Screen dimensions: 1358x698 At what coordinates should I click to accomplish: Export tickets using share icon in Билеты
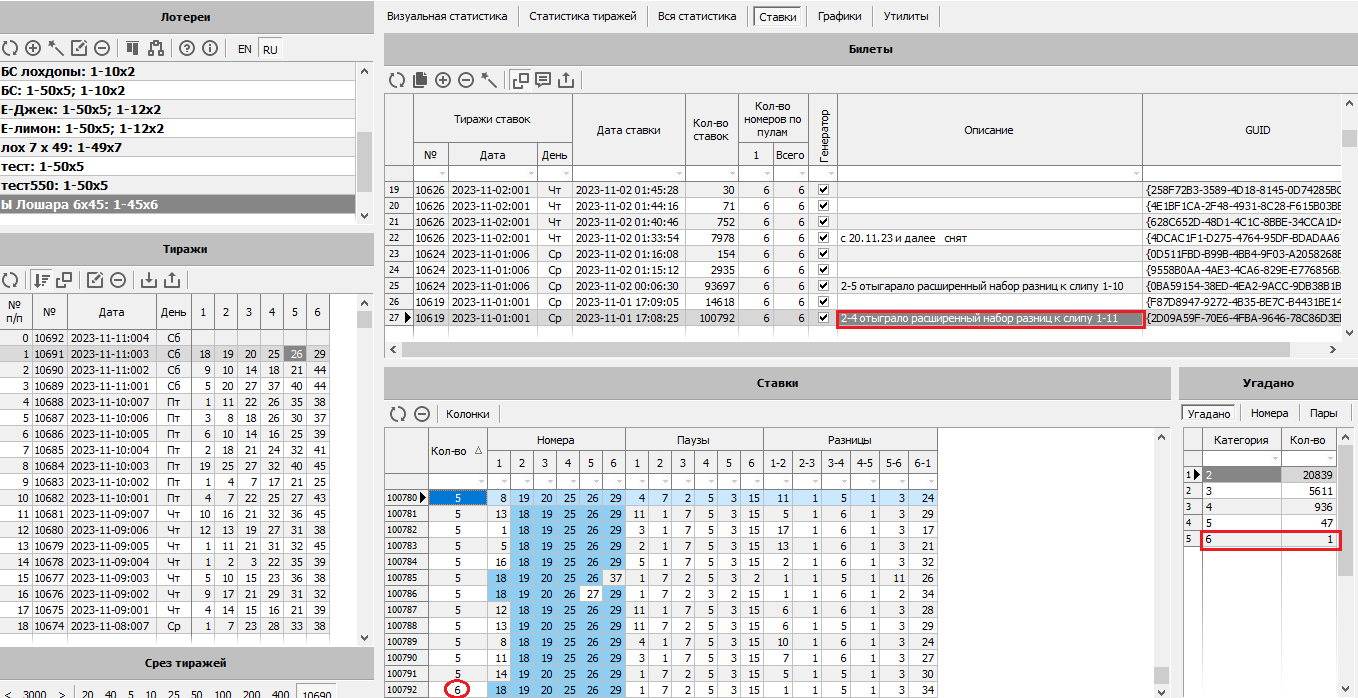click(566, 80)
